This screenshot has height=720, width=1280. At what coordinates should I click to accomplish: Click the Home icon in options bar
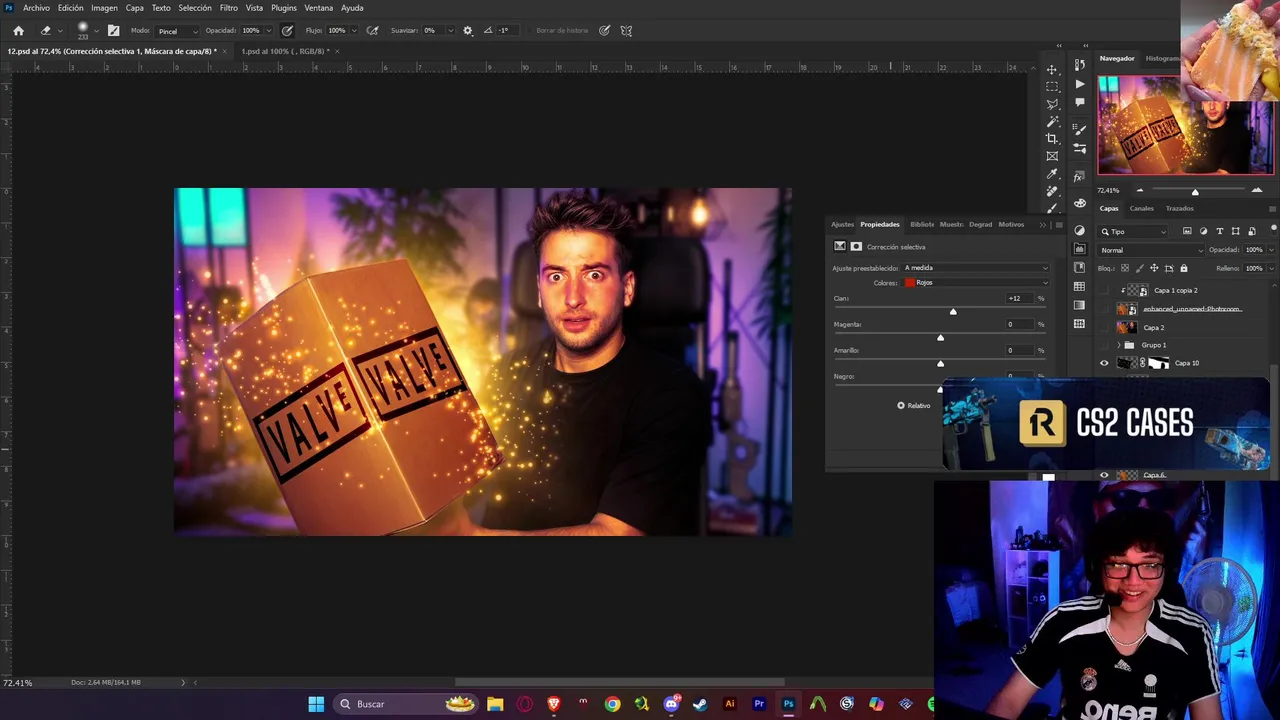18,30
